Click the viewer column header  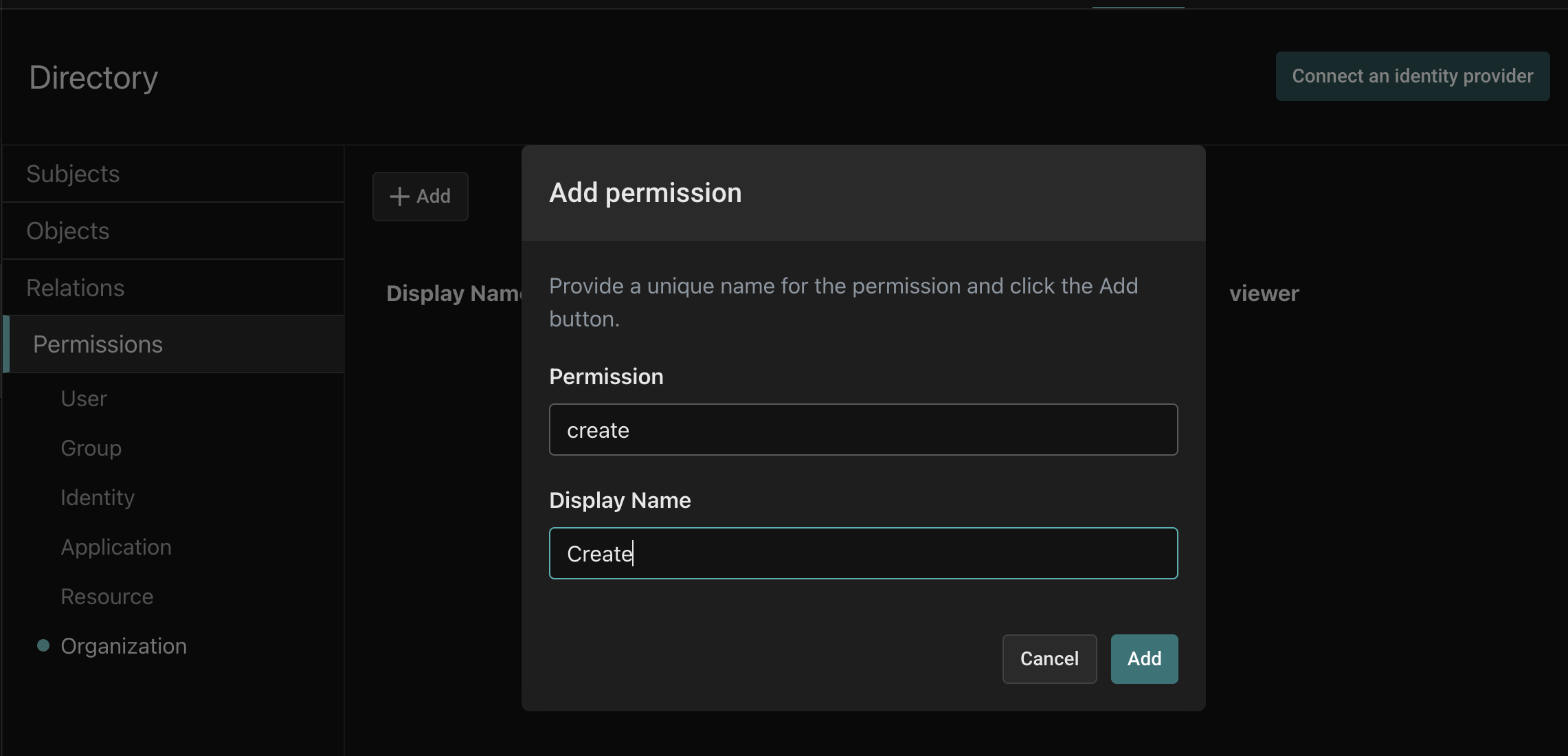point(1264,293)
